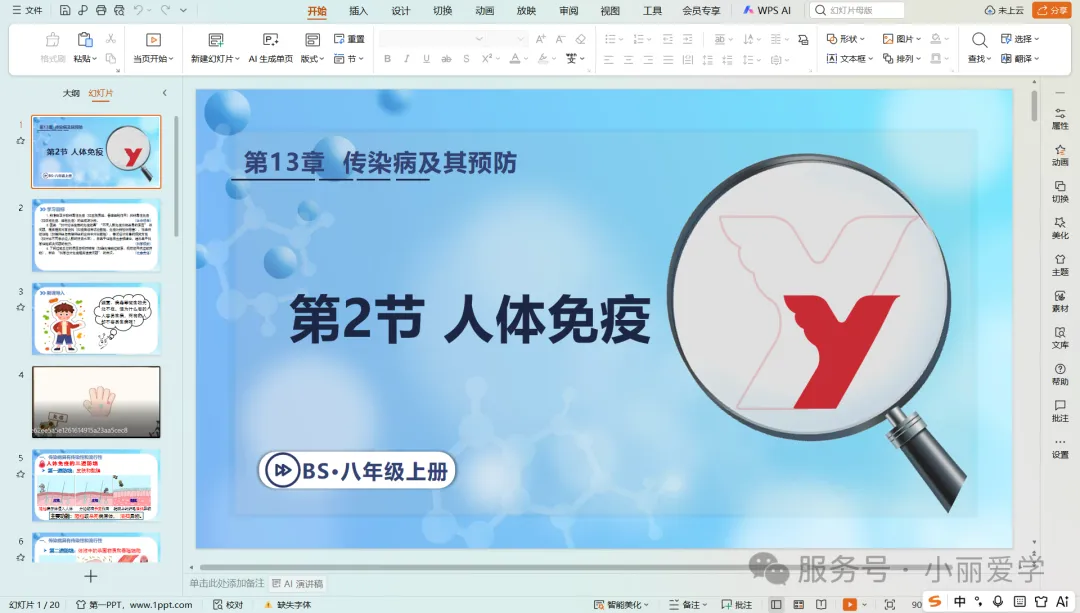Open the 美化 (Beautify) side panel icon
This screenshot has height=613, width=1080.
coord(1060,228)
